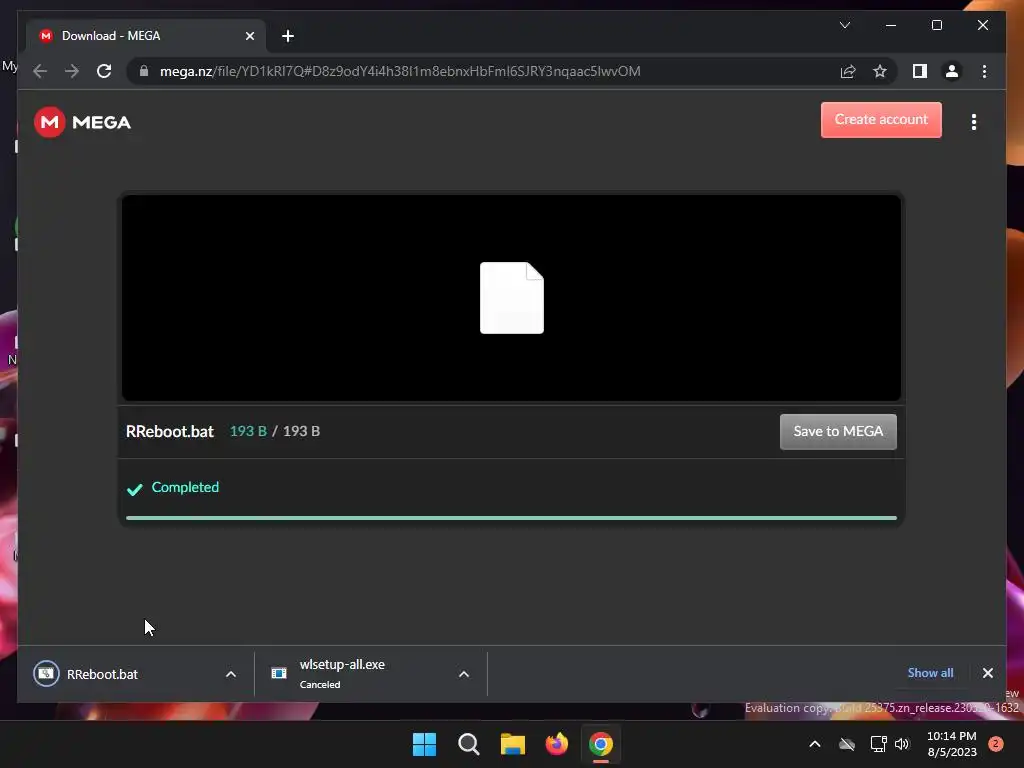Maximize the Chrome window
This screenshot has width=1024, height=768.
[936, 25]
